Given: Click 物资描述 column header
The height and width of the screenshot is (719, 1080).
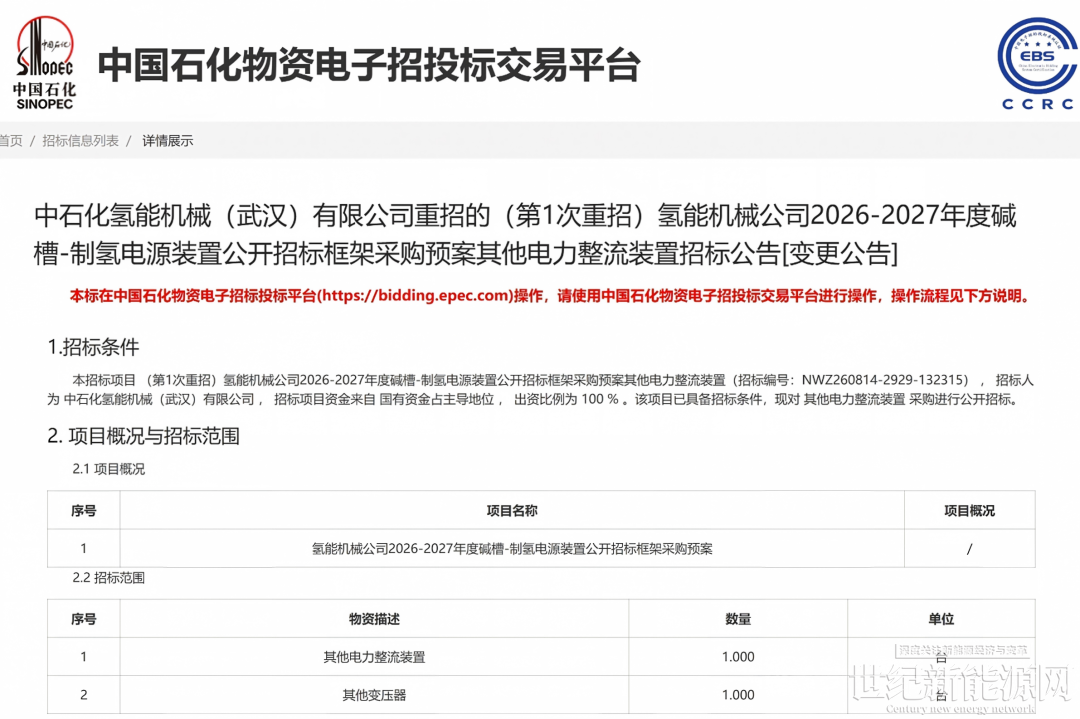Looking at the screenshot, I should [x=374, y=619].
